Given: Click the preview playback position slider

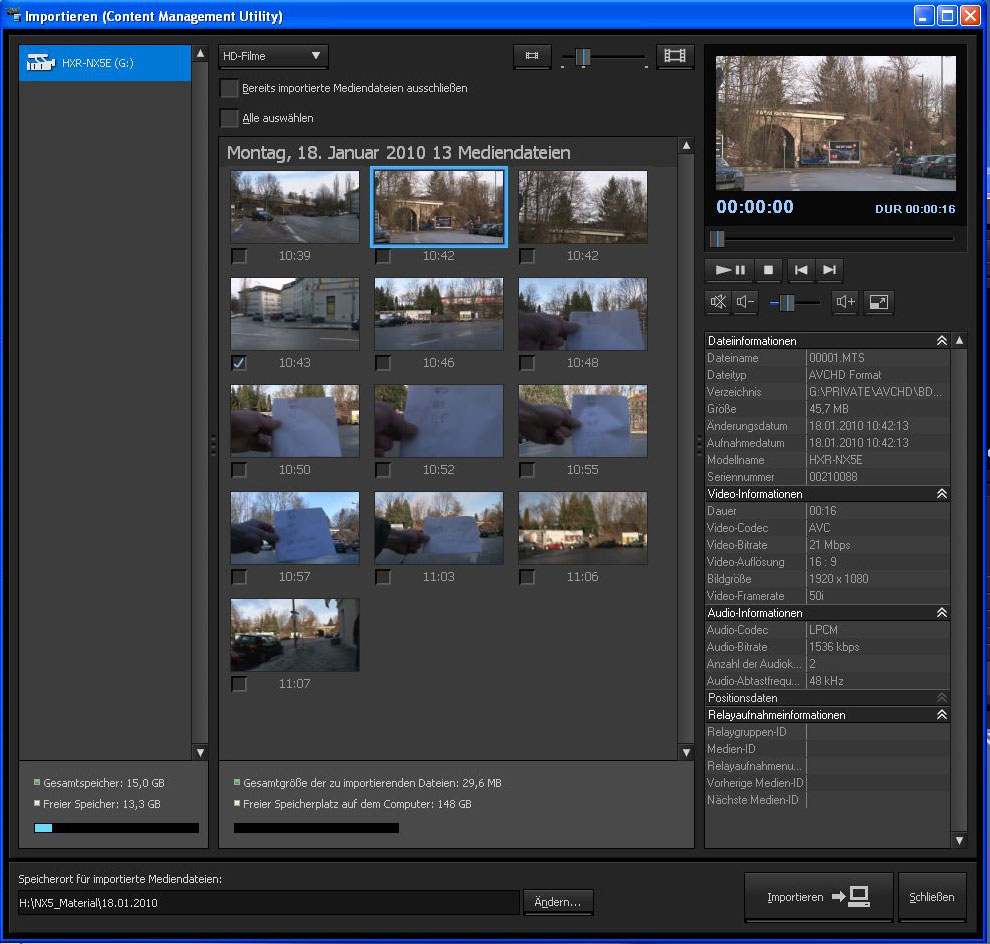Looking at the screenshot, I should pos(830,239).
